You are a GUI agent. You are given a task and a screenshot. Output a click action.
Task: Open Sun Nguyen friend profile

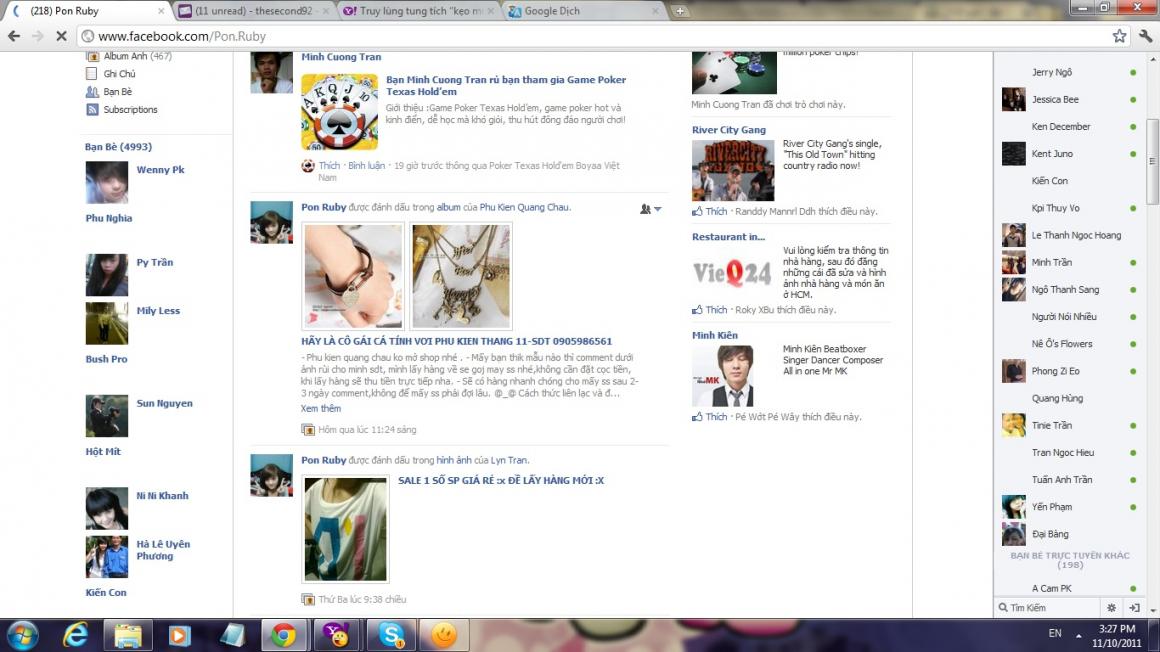(x=164, y=403)
